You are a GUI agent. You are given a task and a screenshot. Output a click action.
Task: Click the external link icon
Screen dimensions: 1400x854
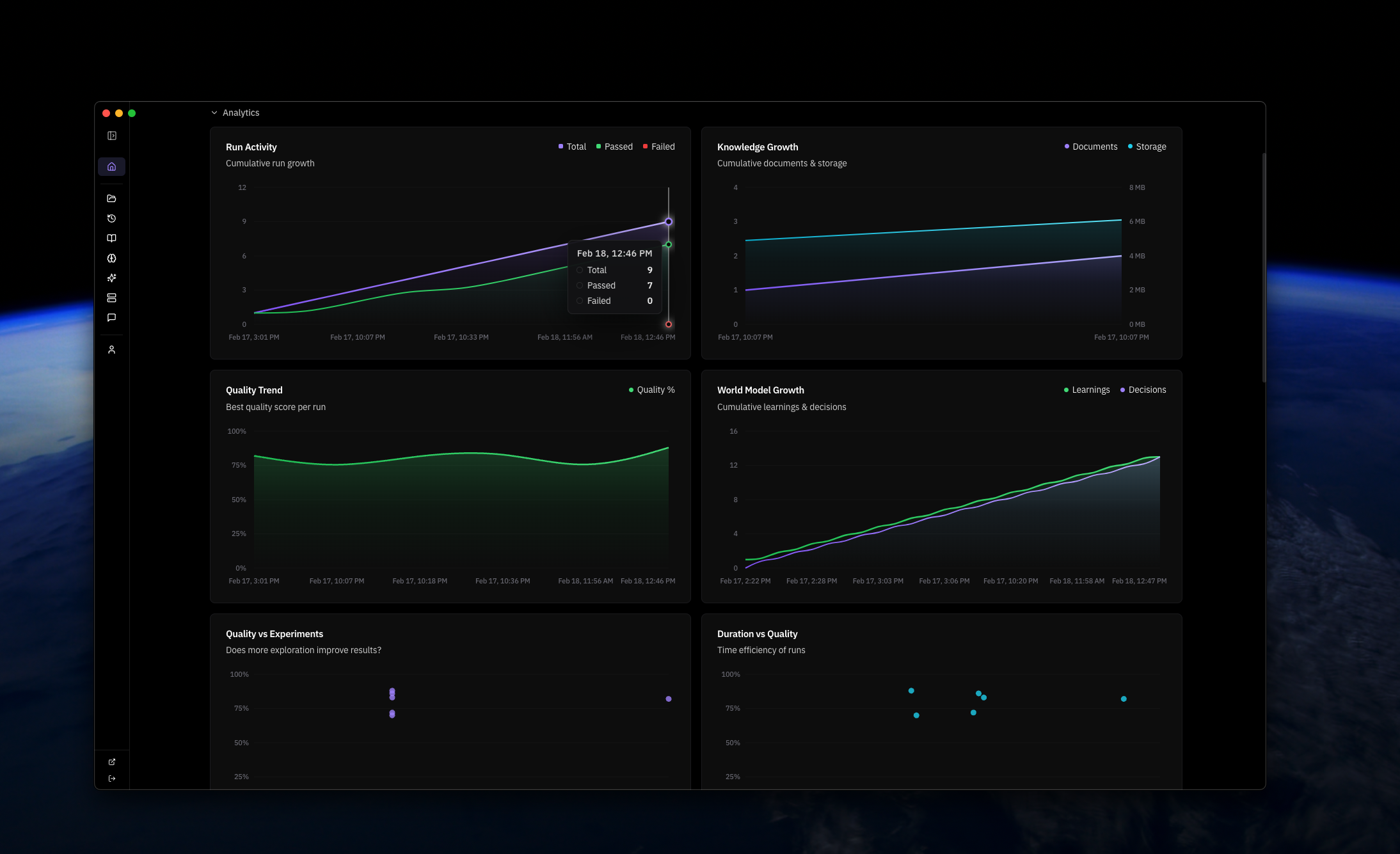112,762
